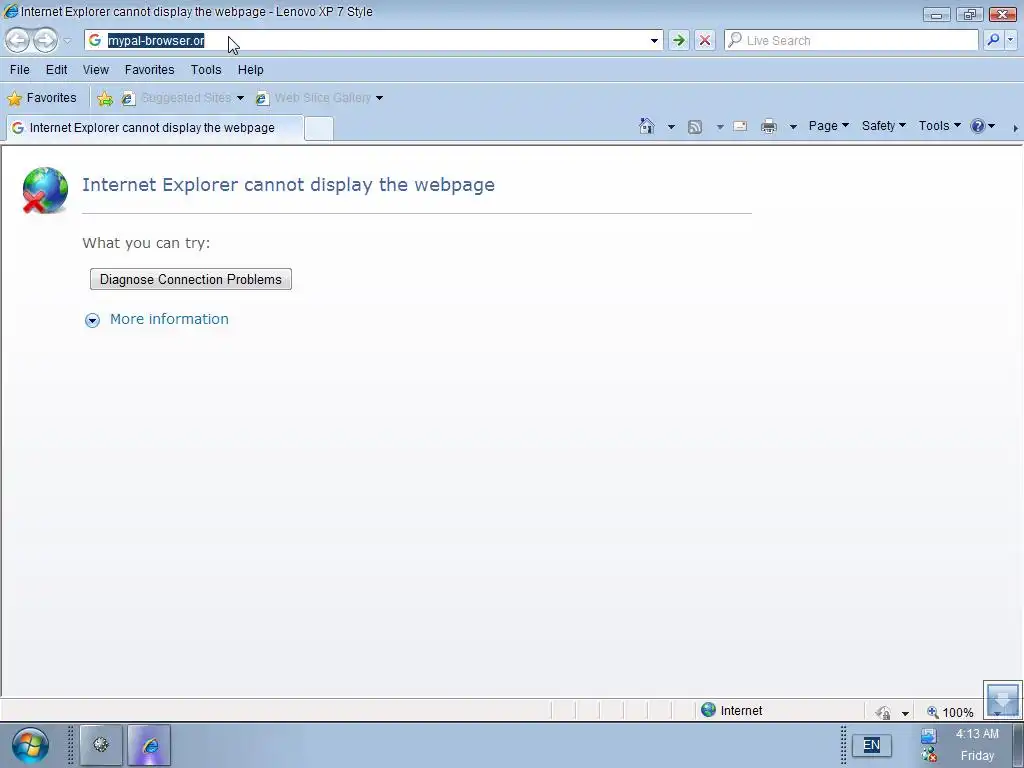Click the down-arrow overlay button at page corner
This screenshot has height=768, width=1024.
[1002, 699]
